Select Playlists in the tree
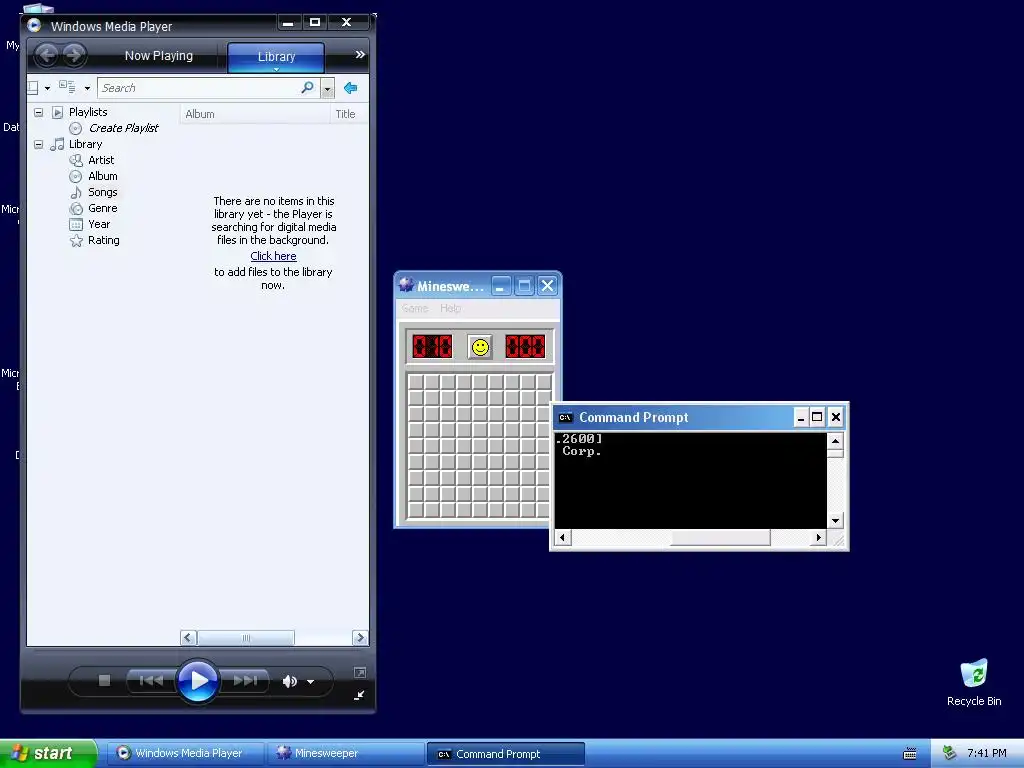Image resolution: width=1024 pixels, height=768 pixels. [x=88, y=112]
